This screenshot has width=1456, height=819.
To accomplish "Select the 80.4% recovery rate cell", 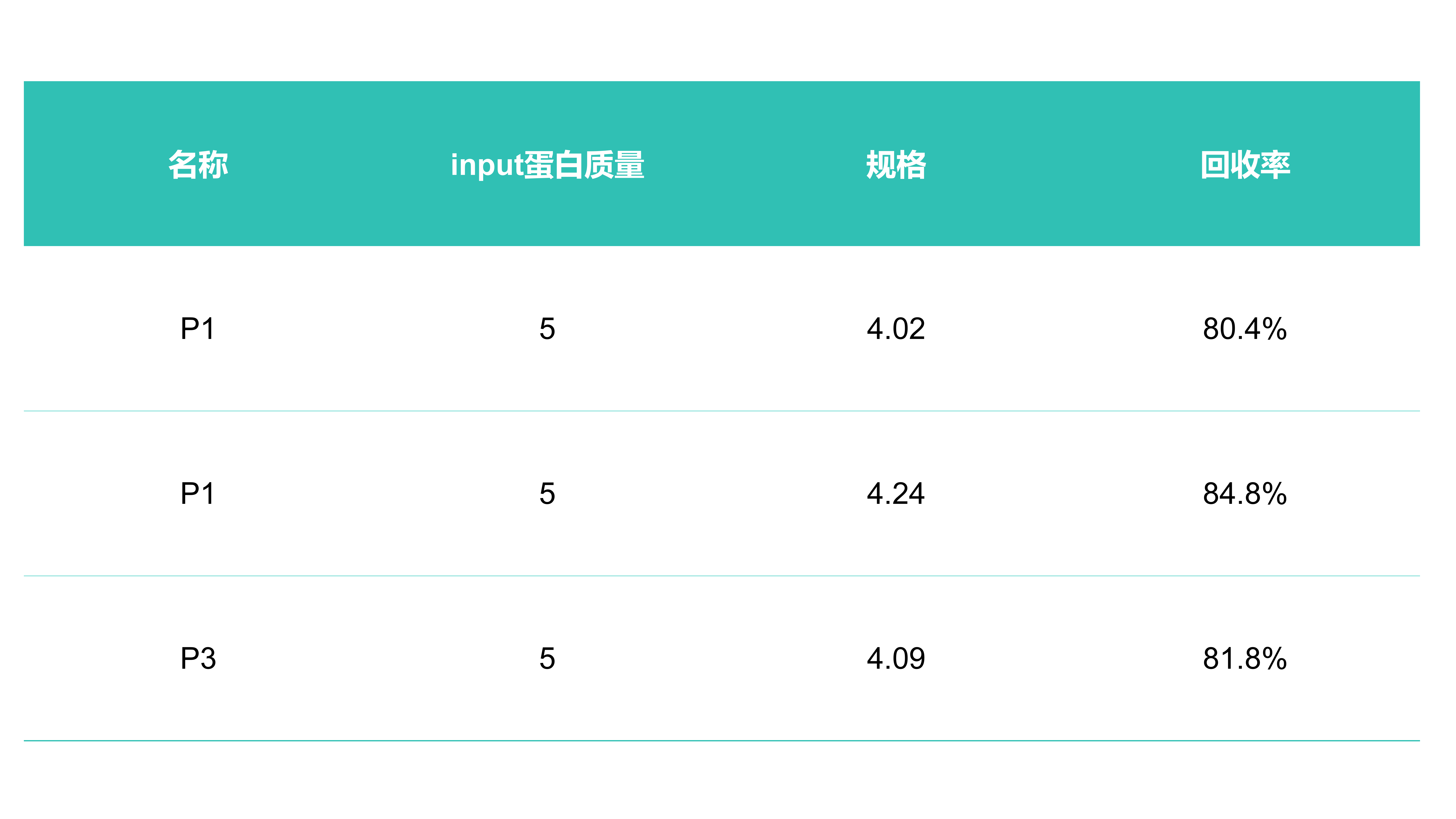I will 1245,329.
